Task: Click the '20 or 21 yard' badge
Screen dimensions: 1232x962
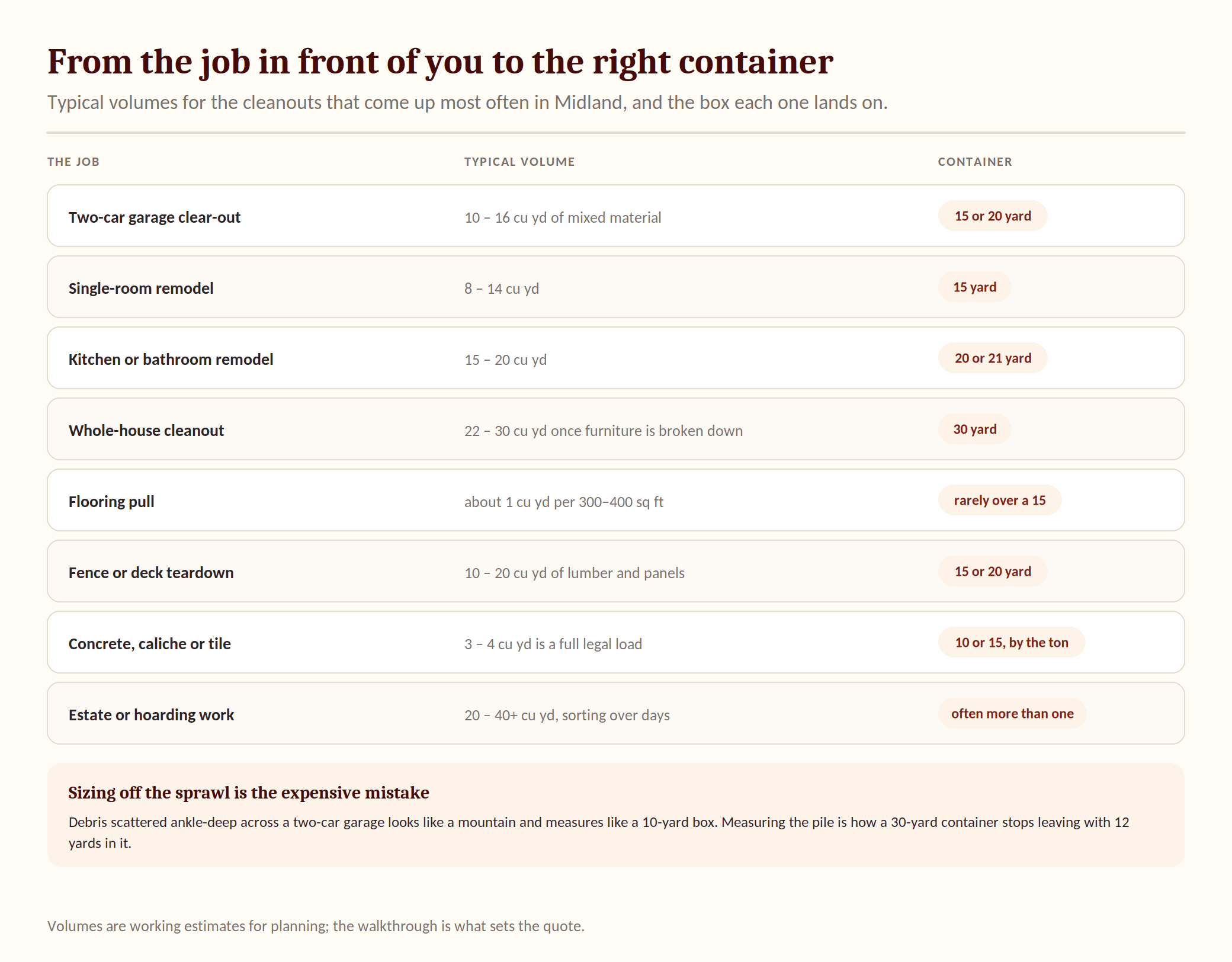Action: tap(993, 358)
